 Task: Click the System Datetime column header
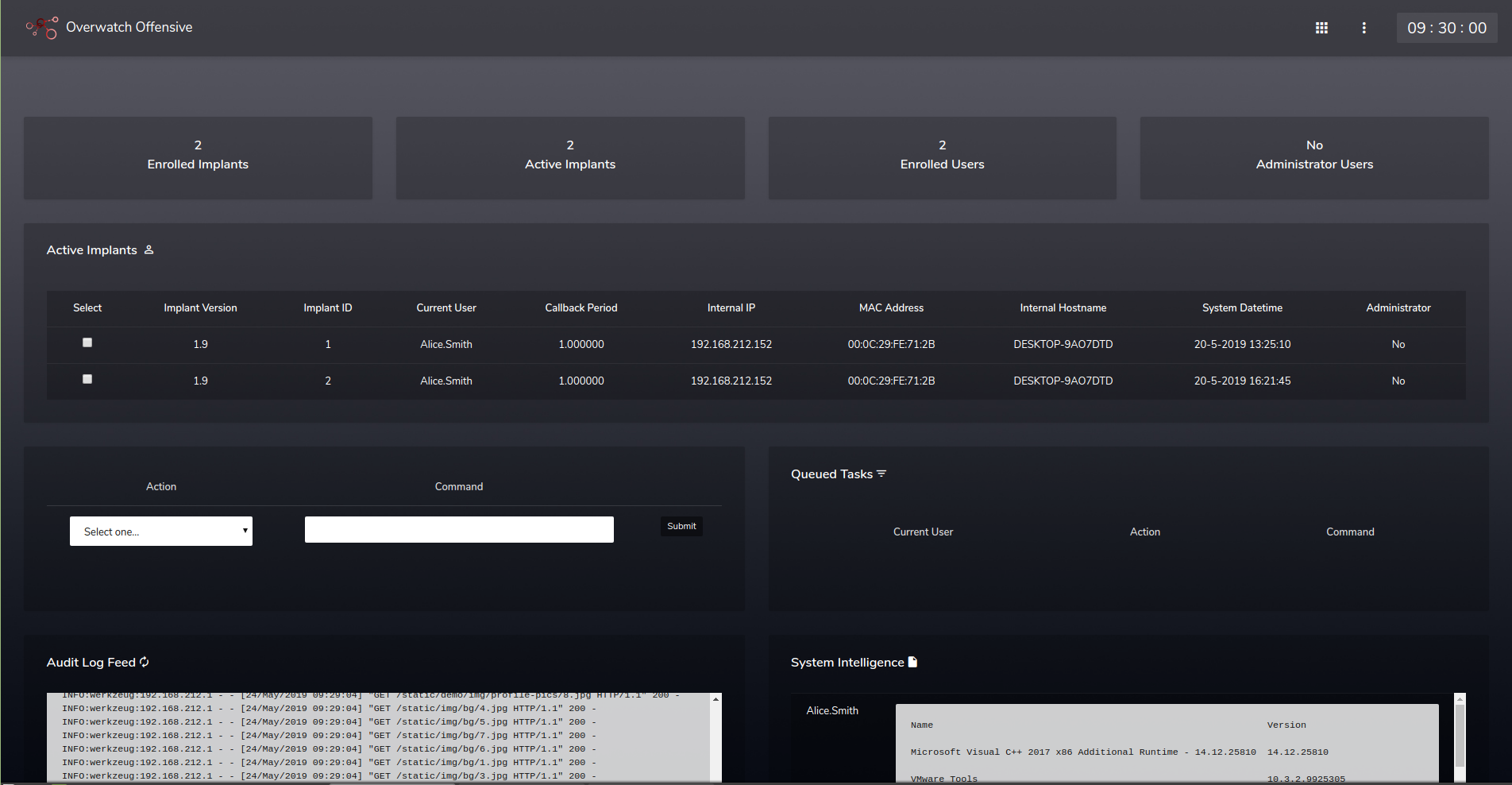pos(1242,307)
